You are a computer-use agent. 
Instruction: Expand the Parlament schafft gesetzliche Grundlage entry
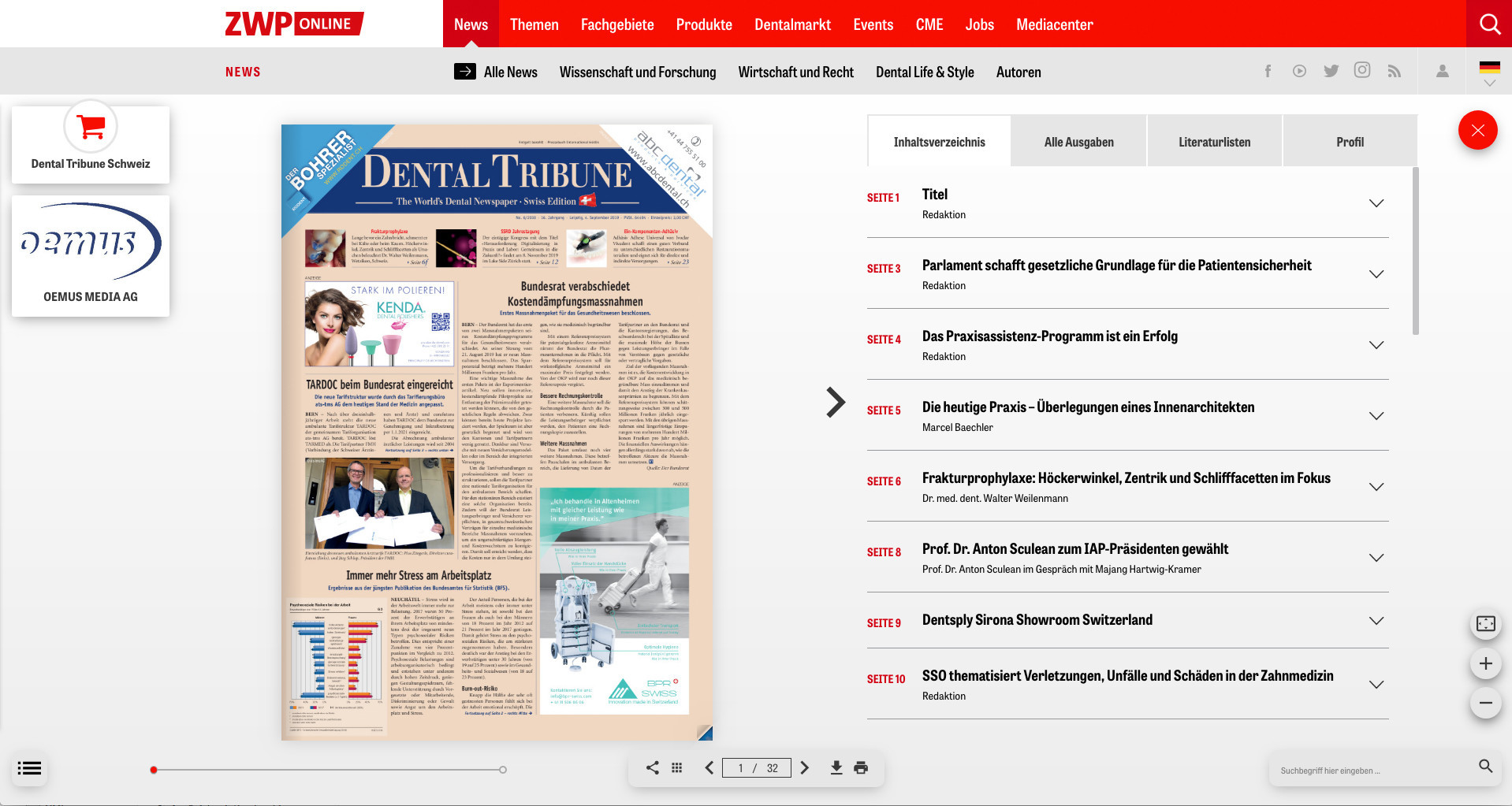click(1376, 274)
